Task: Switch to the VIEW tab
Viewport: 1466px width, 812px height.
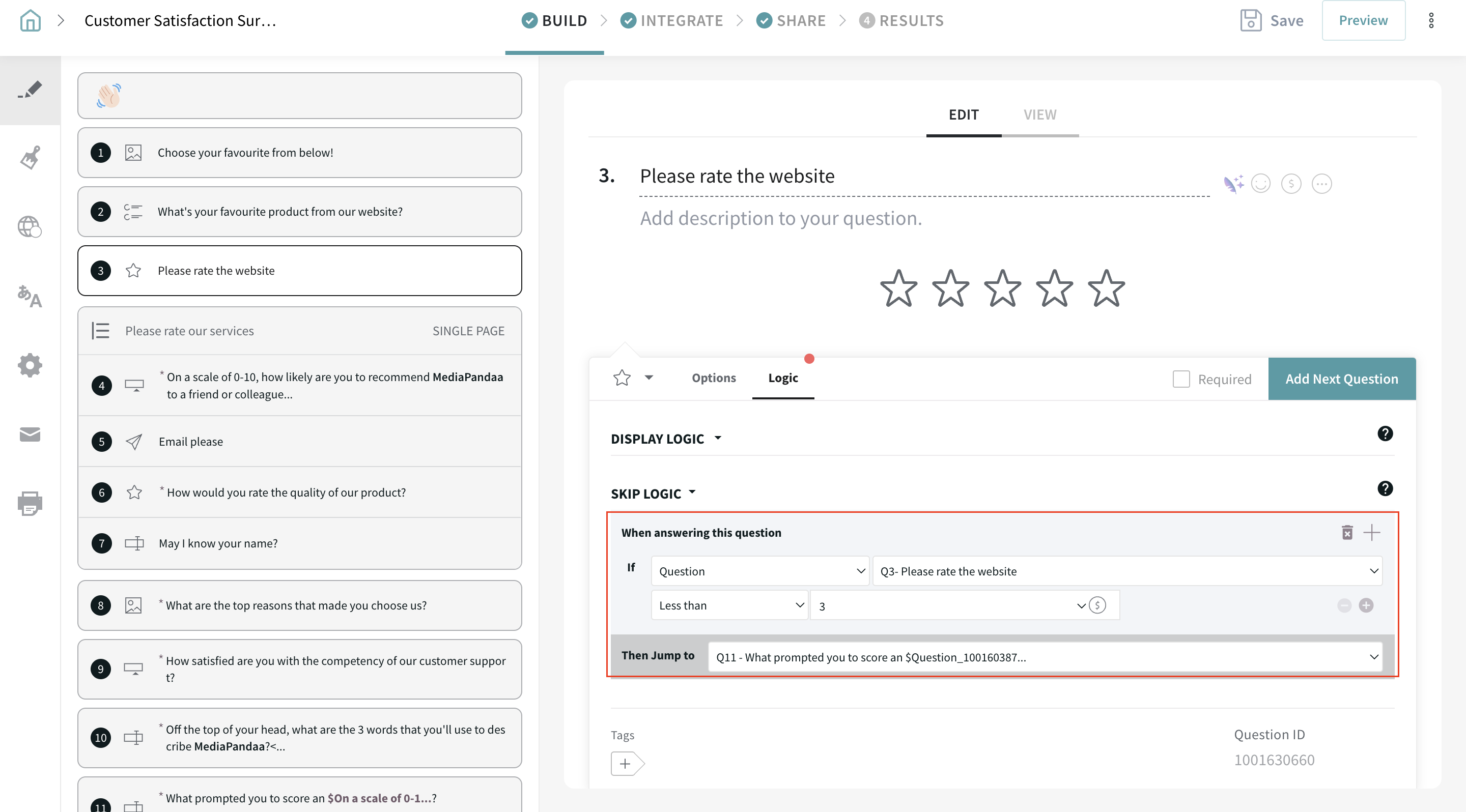Action: coord(1040,115)
